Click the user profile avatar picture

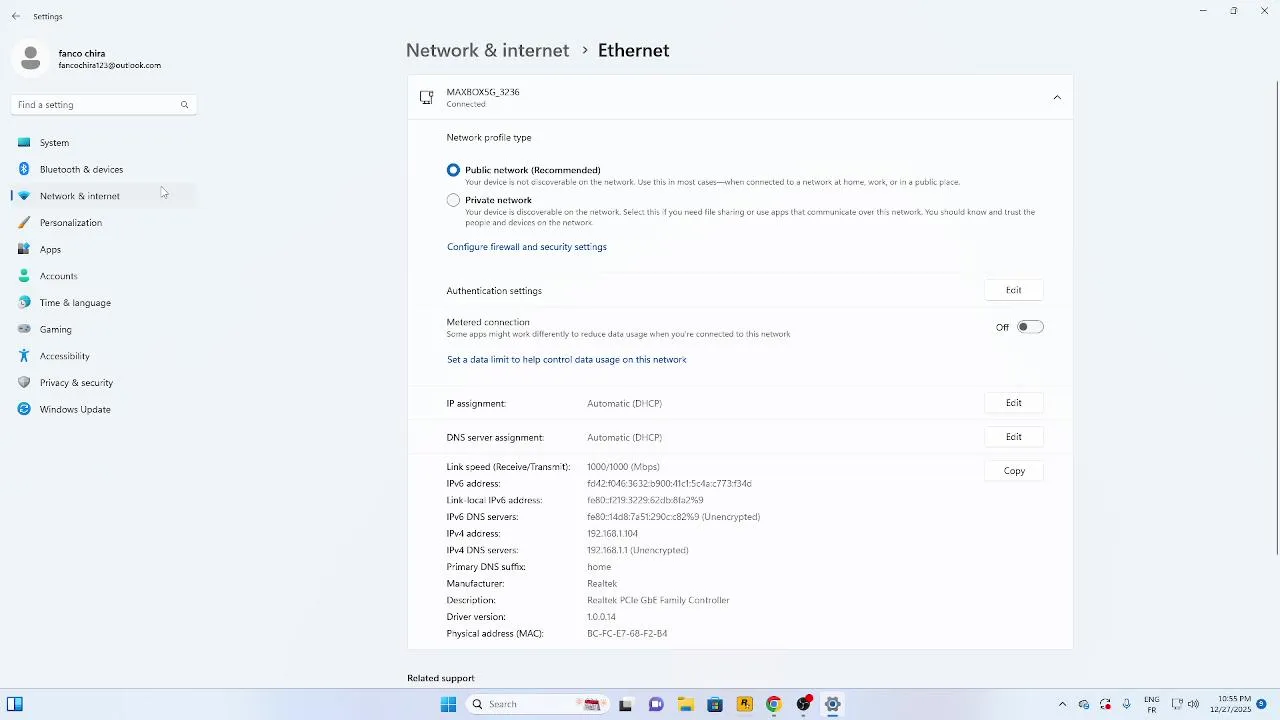pyautogui.click(x=31, y=58)
